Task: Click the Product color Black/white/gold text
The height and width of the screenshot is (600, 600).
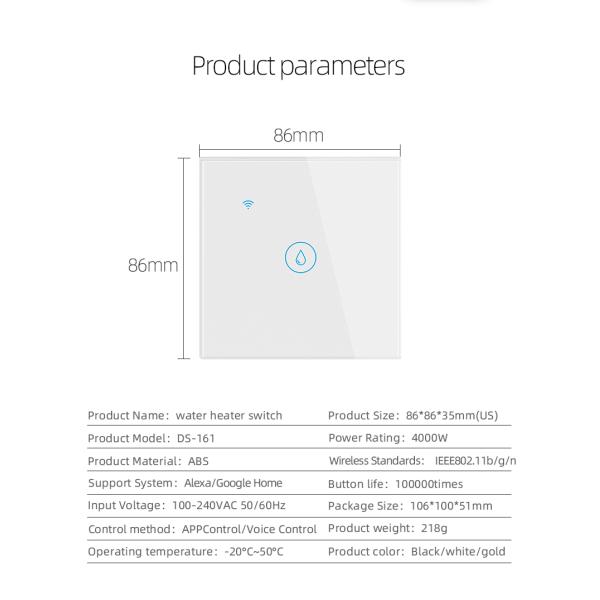Action: (417, 551)
